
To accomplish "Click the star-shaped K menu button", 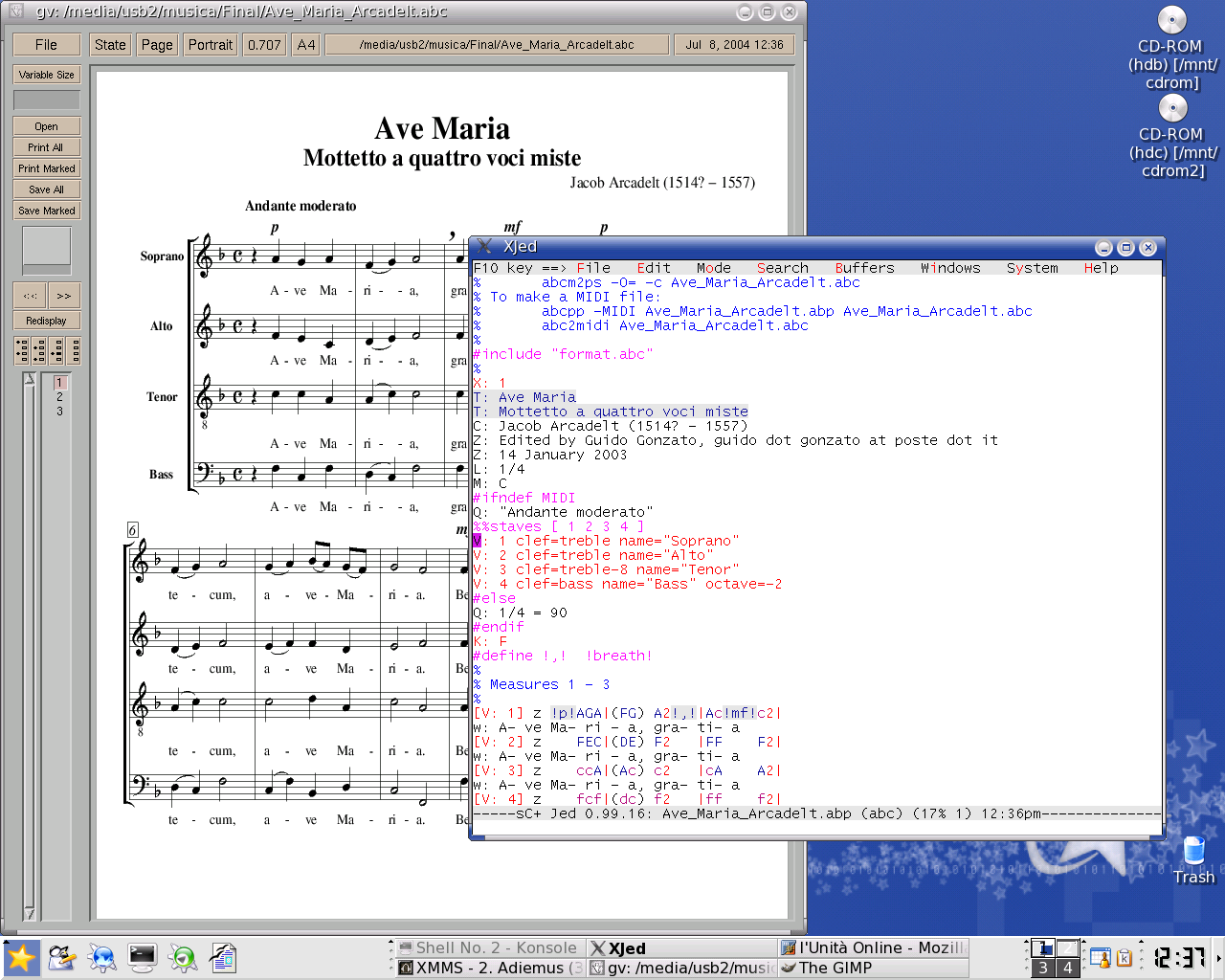I will (x=20, y=957).
